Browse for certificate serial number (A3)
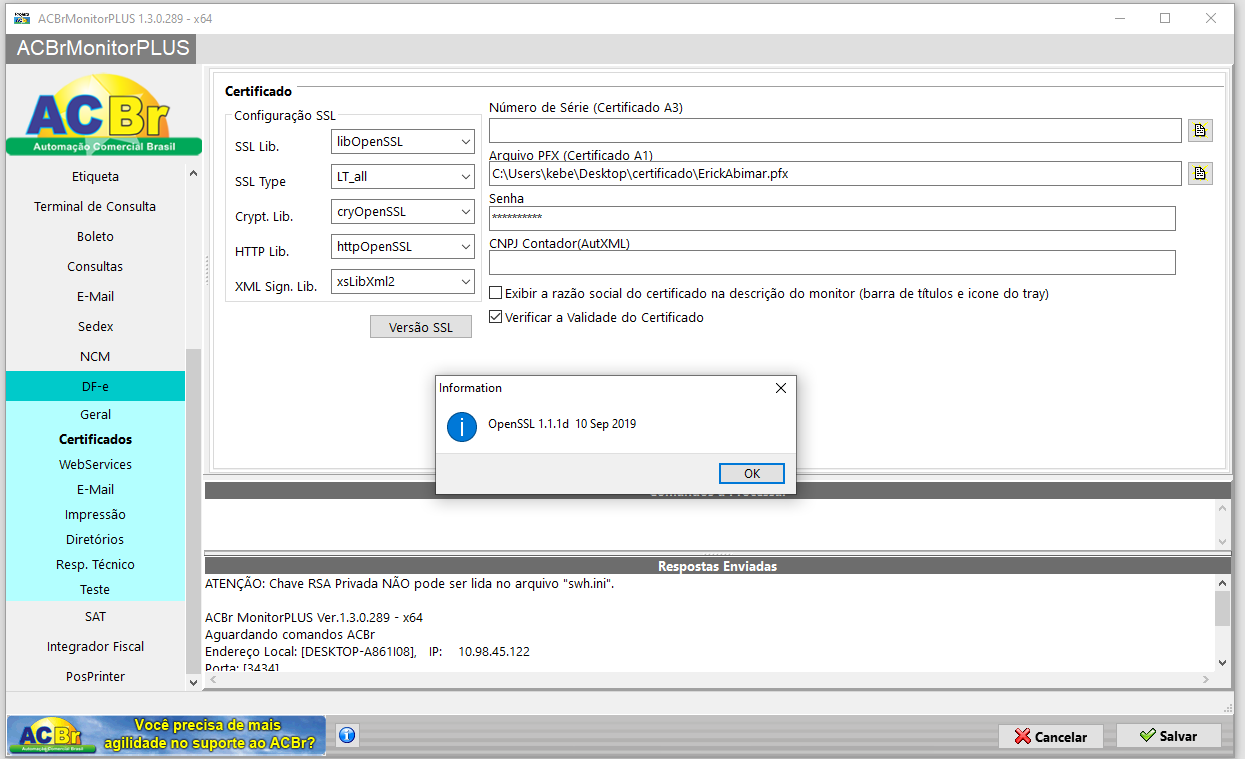 point(1200,131)
